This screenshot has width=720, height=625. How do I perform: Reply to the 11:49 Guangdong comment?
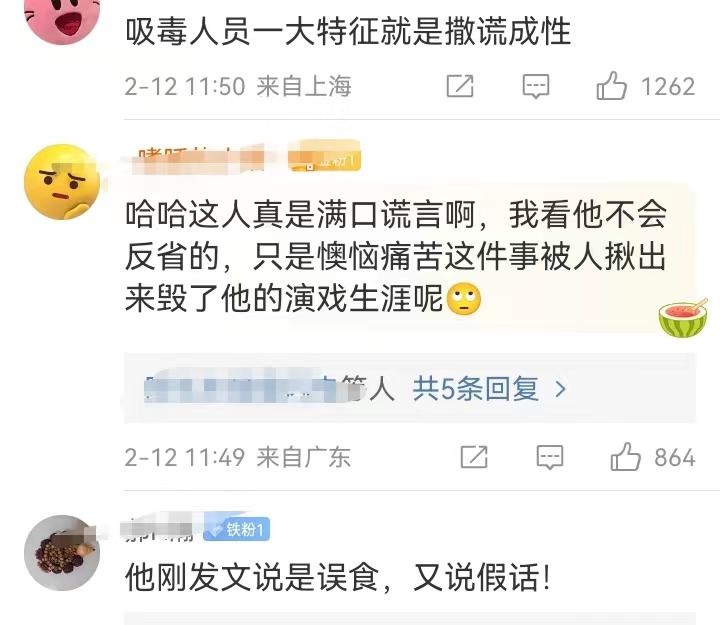pos(550,457)
